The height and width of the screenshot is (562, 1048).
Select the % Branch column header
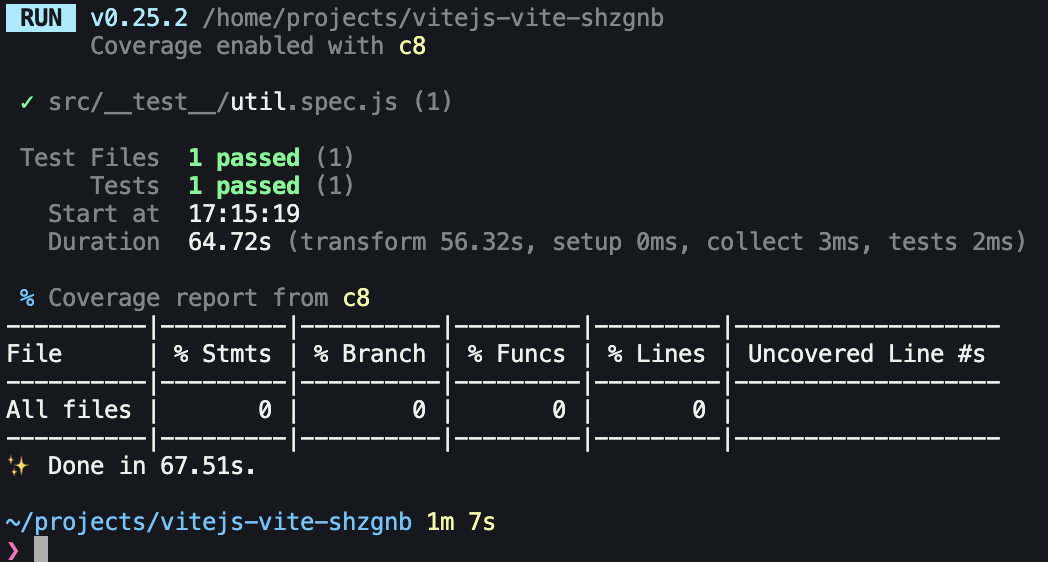(x=370, y=354)
